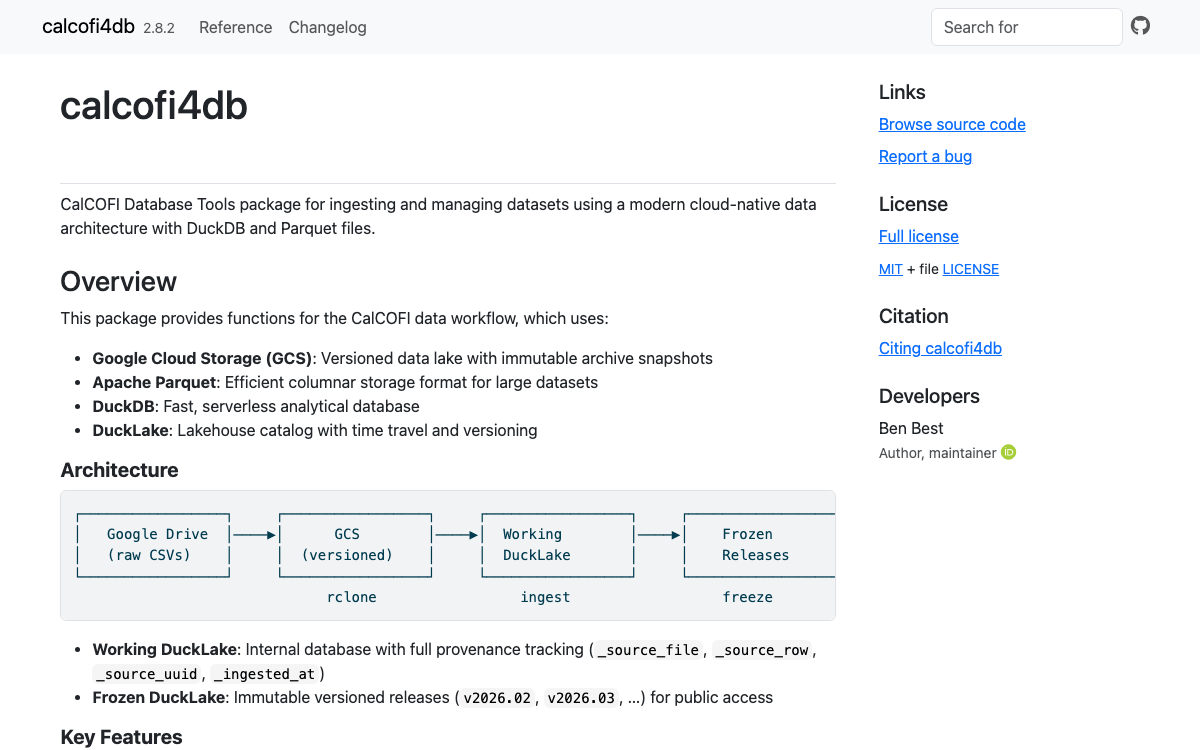Go to calcofi4db home brand link
This screenshot has height=750, width=1200.
coord(88,27)
